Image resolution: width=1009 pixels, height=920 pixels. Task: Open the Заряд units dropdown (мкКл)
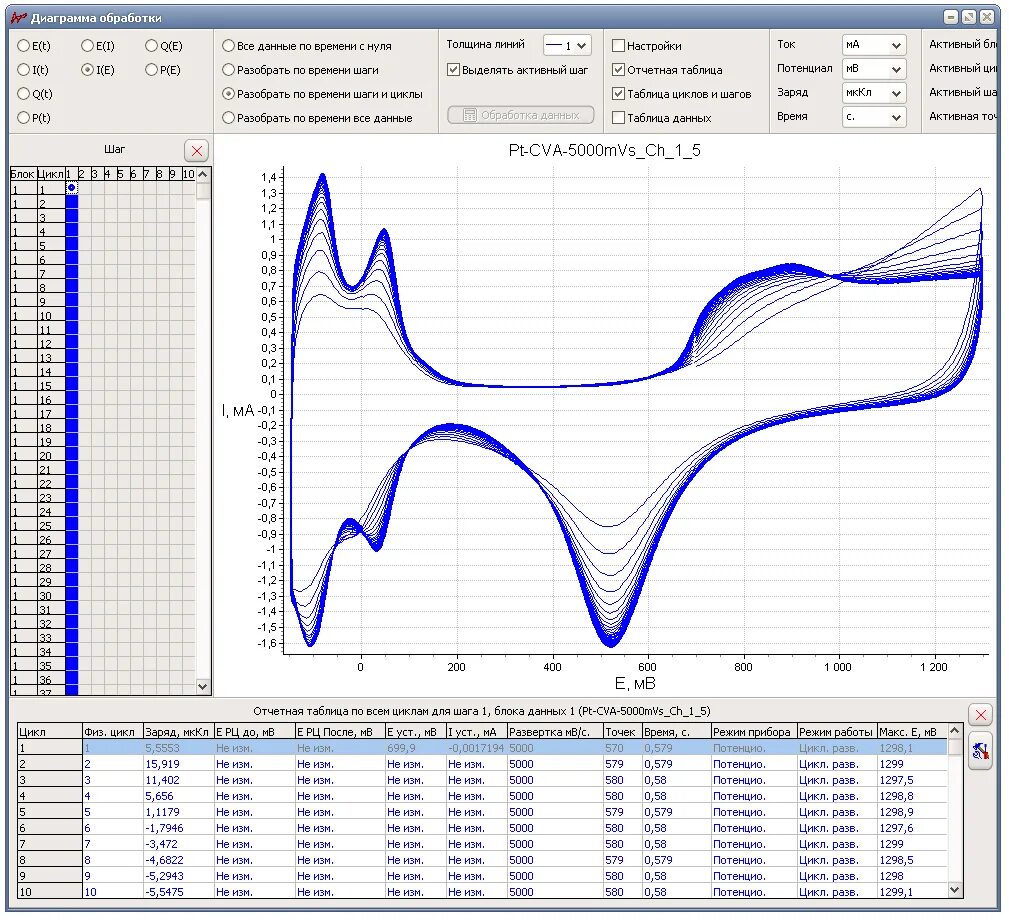[x=874, y=93]
